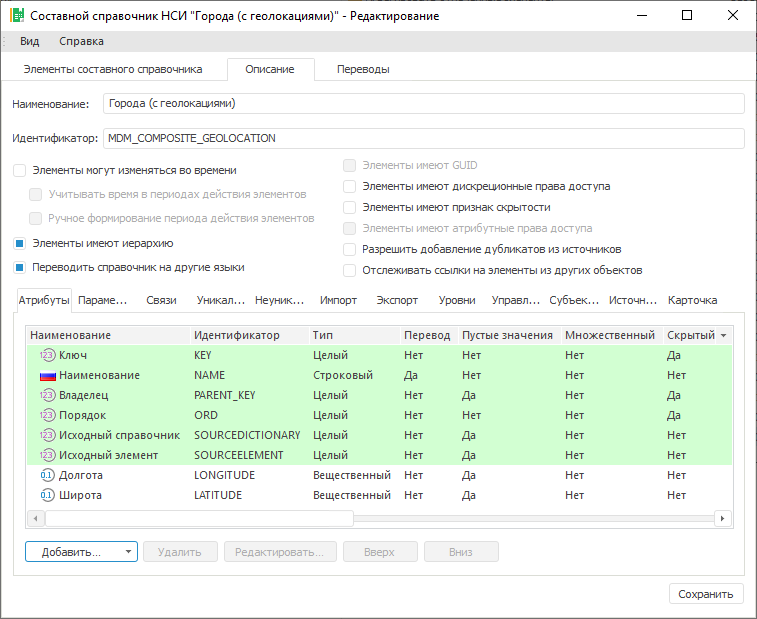Image resolution: width=757 pixels, height=619 pixels.
Task: Click the real-number icon beside Широта
Action: [47, 495]
